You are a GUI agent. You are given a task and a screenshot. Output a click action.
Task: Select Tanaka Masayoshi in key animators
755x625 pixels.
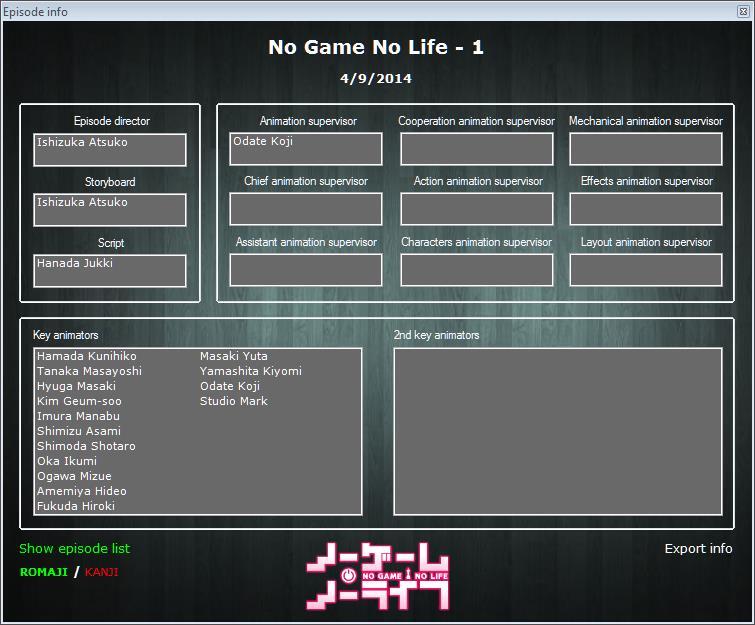(90, 371)
